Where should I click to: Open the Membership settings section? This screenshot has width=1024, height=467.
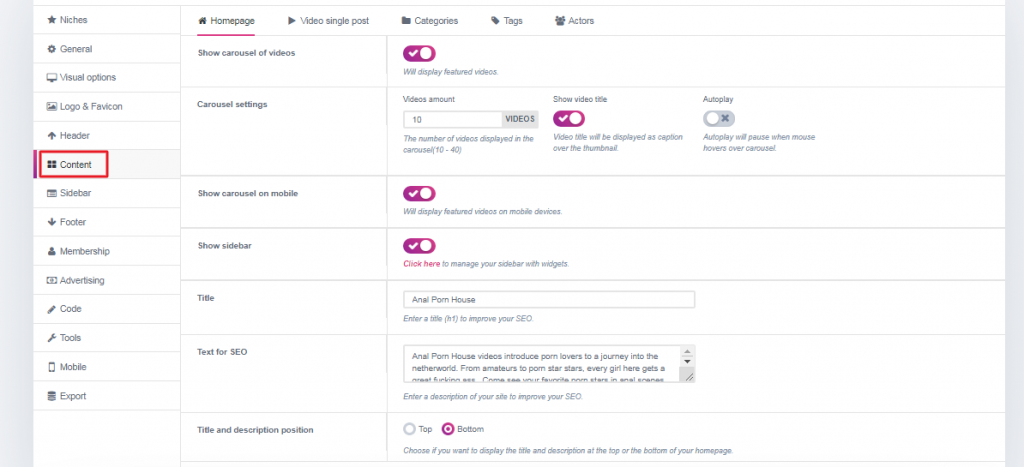click(x=84, y=251)
